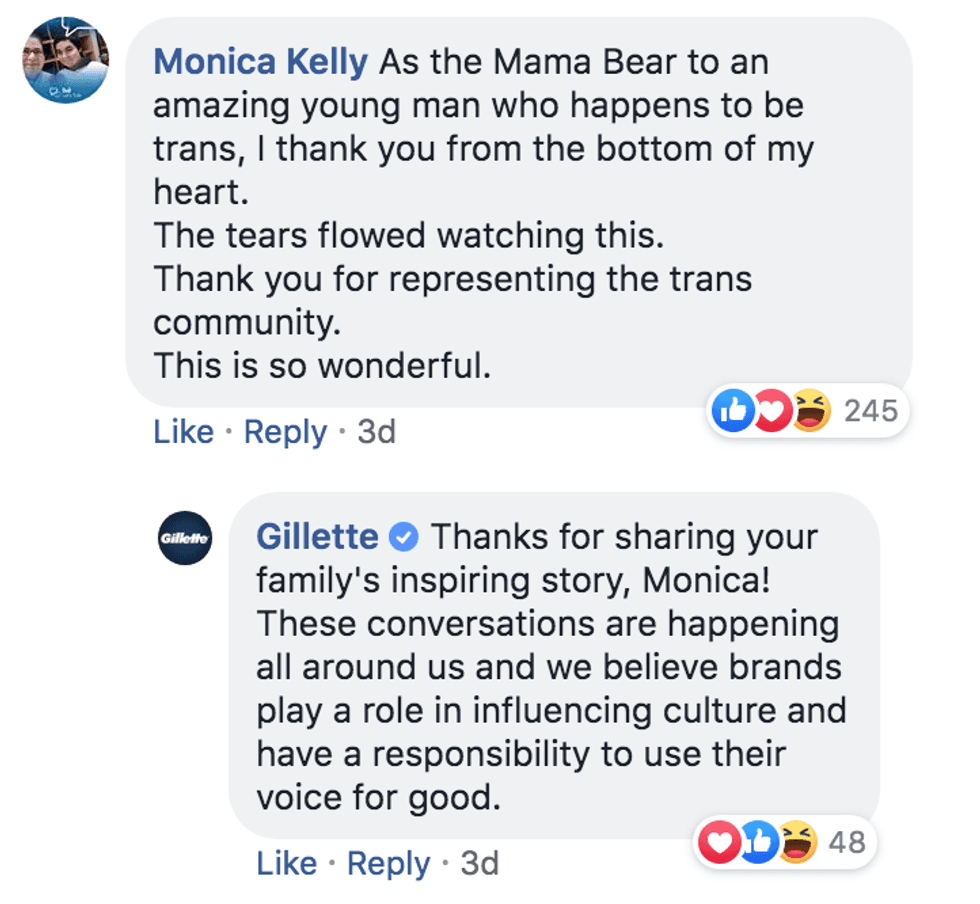Image resolution: width=980 pixels, height=904 pixels.
Task: Open the Monica Kelly profile name link
Action: tap(260, 63)
